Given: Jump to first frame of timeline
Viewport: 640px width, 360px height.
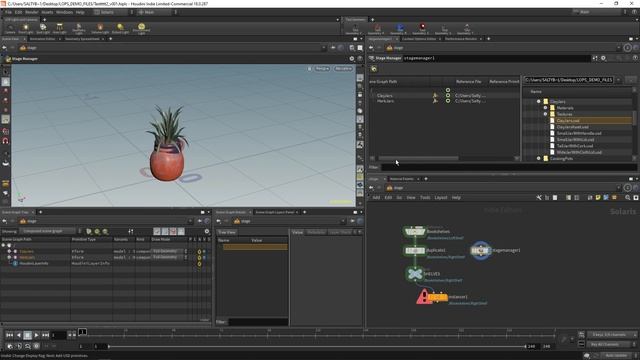Looking at the screenshot, I should point(9,335).
